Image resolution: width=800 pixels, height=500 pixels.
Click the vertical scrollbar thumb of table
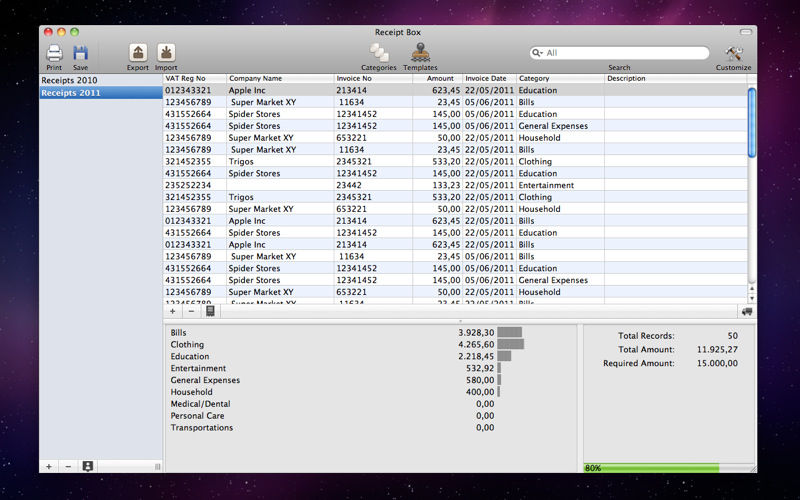coord(752,122)
